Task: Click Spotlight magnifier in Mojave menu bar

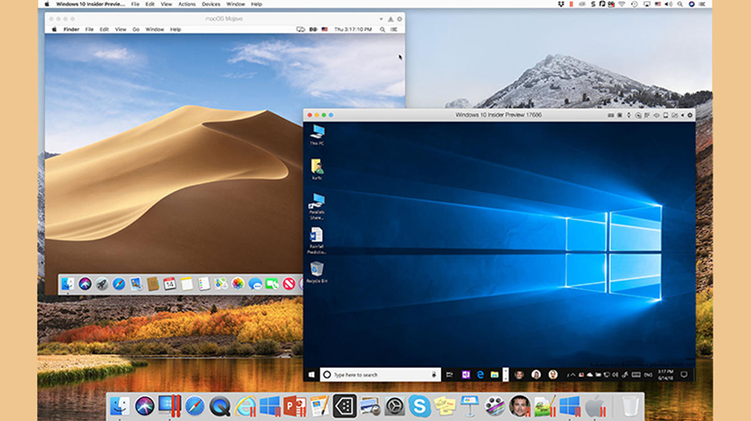Action: pos(382,29)
